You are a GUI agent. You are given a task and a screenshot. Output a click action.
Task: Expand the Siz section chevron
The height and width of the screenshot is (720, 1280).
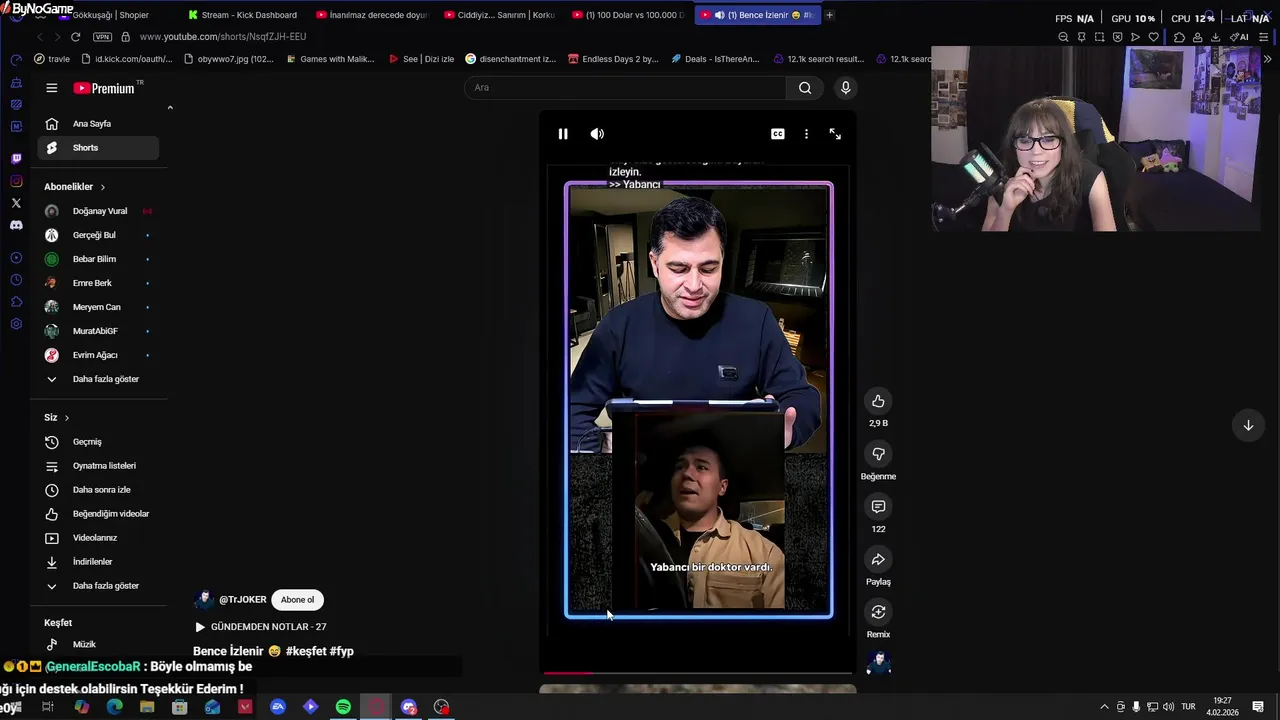[67, 418]
